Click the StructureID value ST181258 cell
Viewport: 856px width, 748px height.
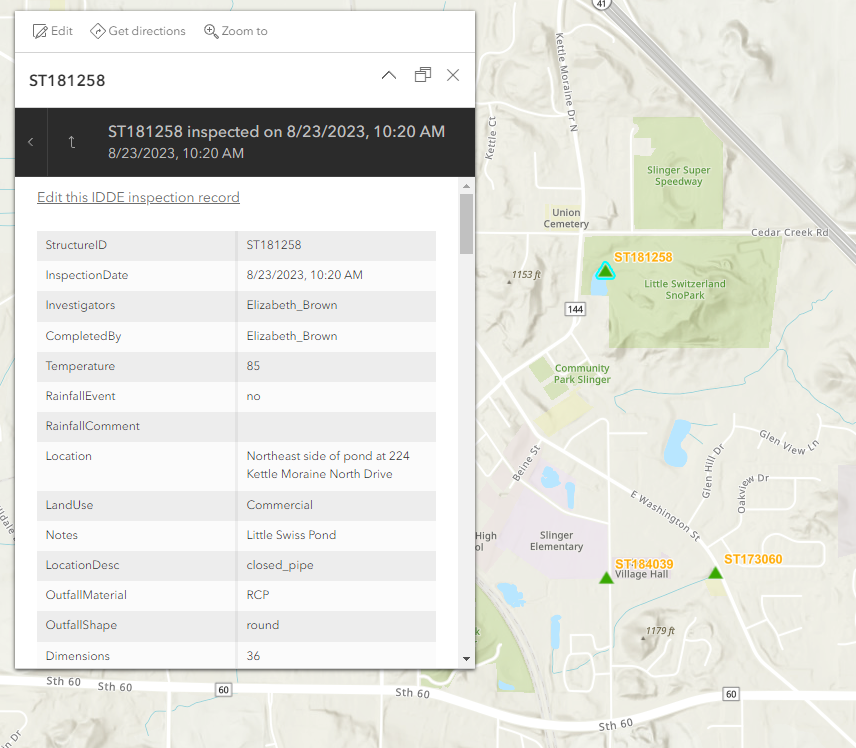pos(336,245)
